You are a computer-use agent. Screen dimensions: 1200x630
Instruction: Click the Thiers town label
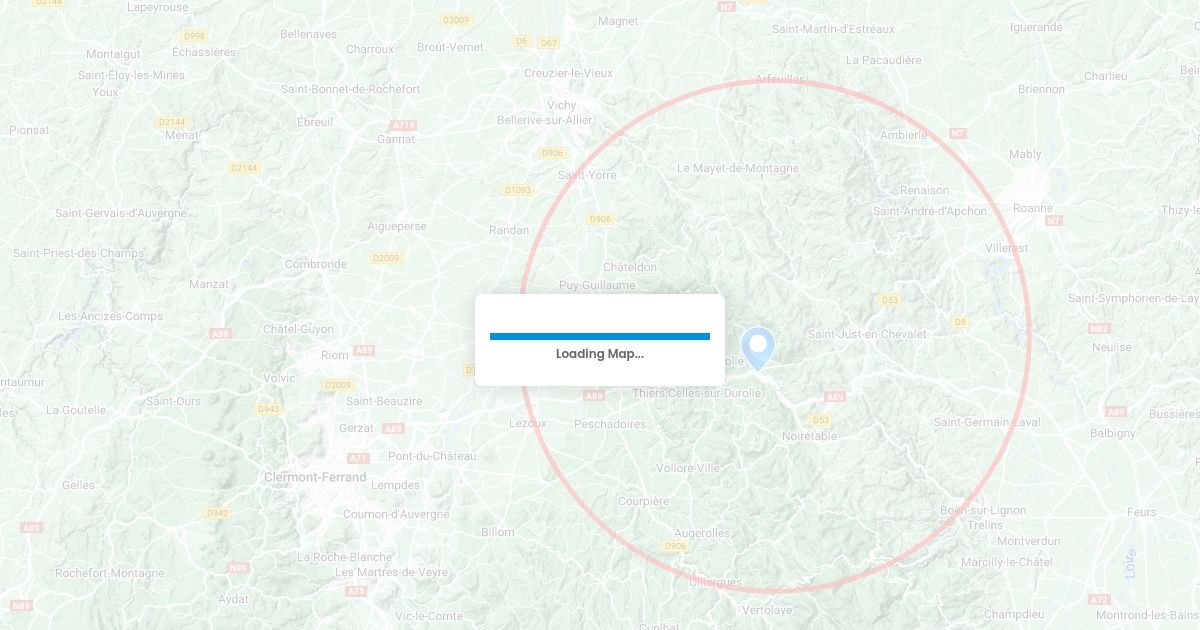coord(648,394)
